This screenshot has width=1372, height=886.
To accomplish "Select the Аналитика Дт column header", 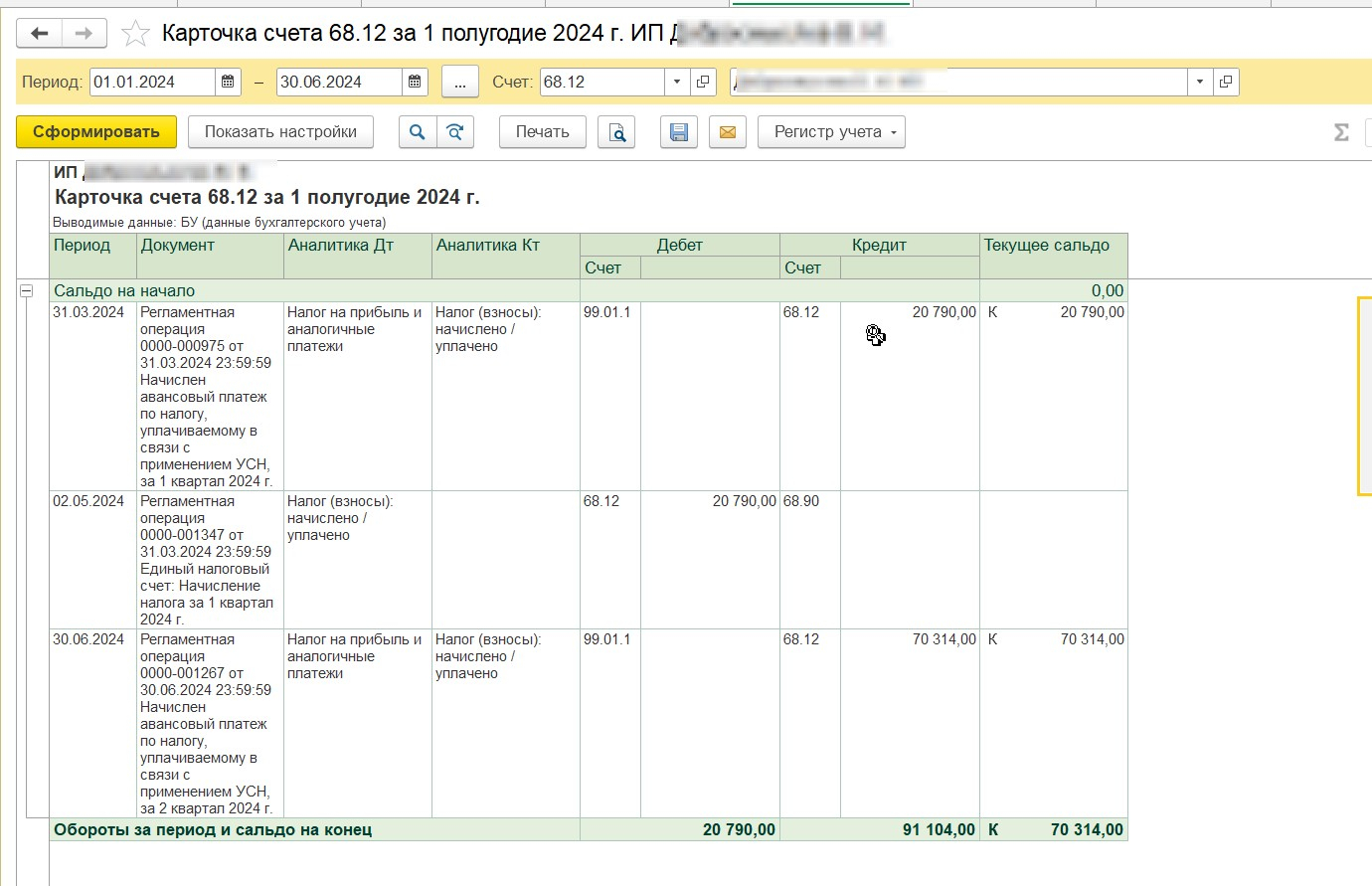I will coord(358,257).
